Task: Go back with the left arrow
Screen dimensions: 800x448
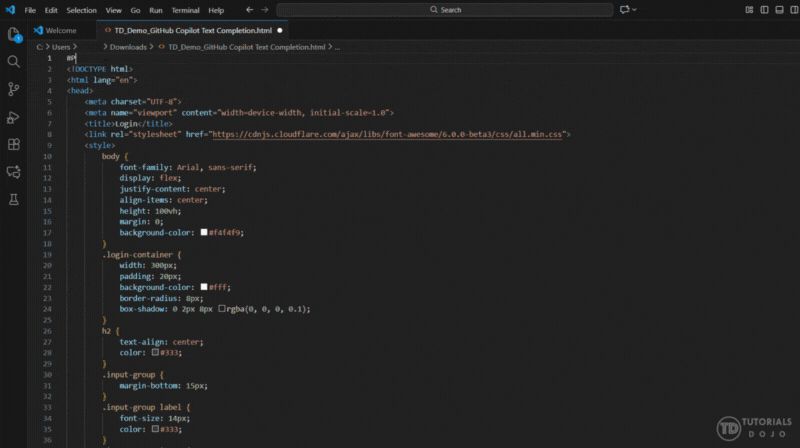Action: click(249, 10)
